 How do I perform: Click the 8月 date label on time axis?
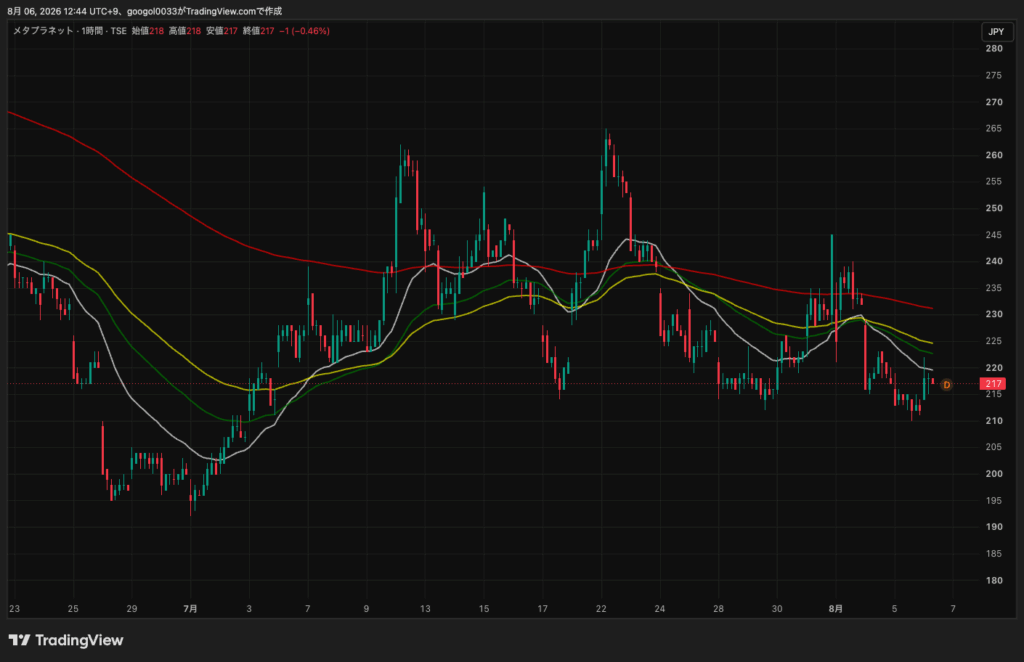pos(835,608)
